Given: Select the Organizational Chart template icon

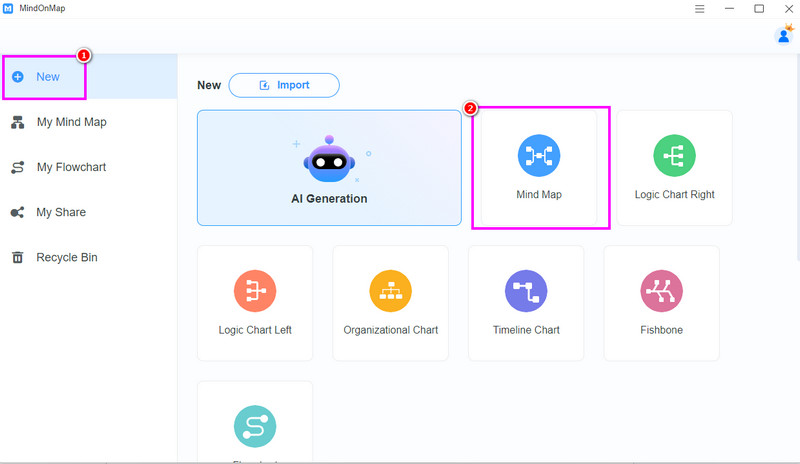Looking at the screenshot, I should 391,291.
